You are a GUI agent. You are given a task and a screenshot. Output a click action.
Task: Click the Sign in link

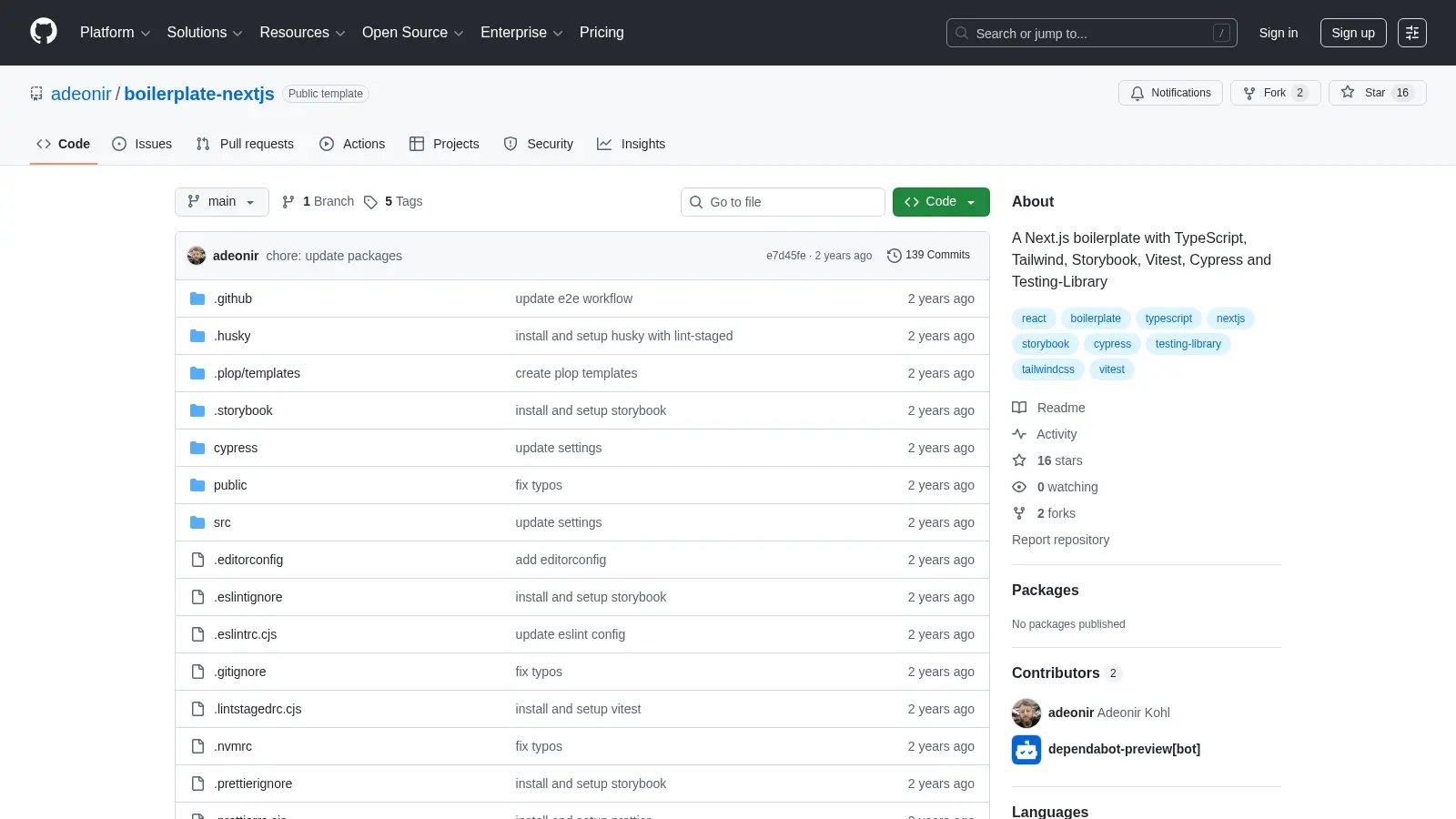point(1279,33)
